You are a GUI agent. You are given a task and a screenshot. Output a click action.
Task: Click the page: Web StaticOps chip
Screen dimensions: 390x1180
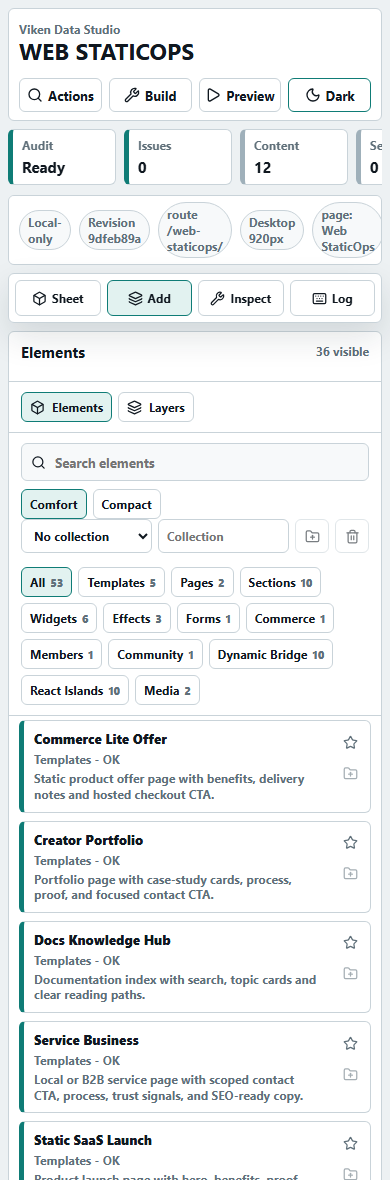tap(348, 230)
